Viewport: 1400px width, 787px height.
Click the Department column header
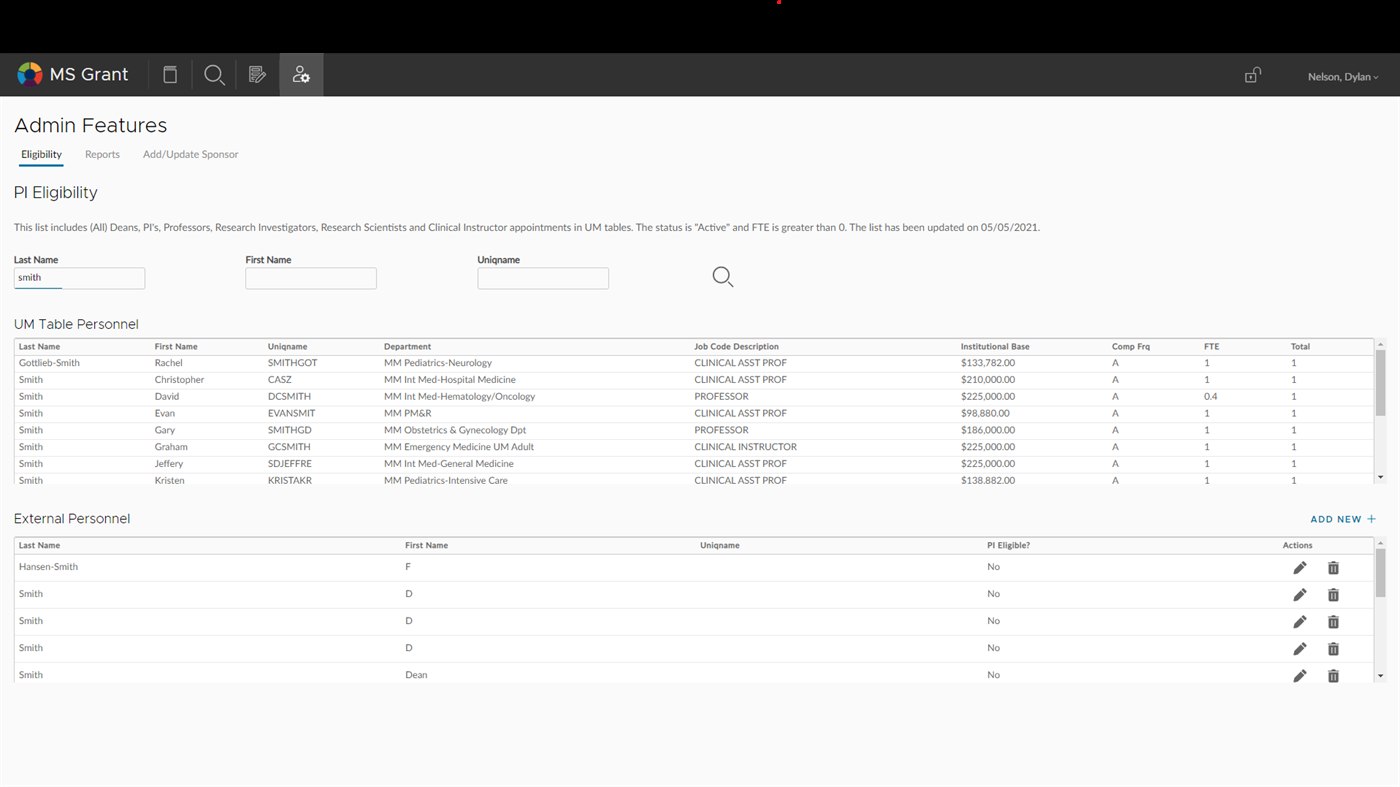407,346
